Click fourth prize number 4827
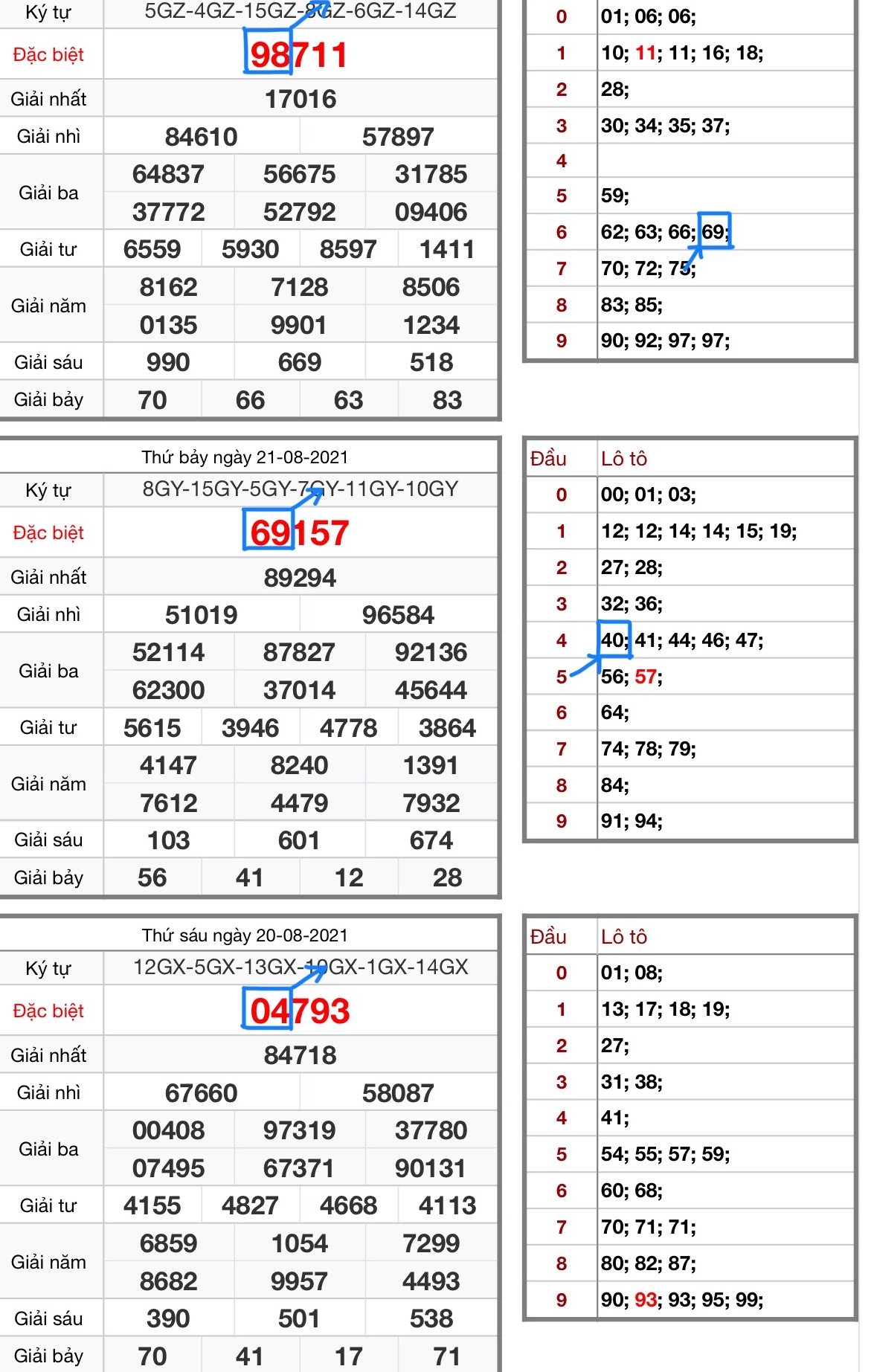 [251, 1205]
